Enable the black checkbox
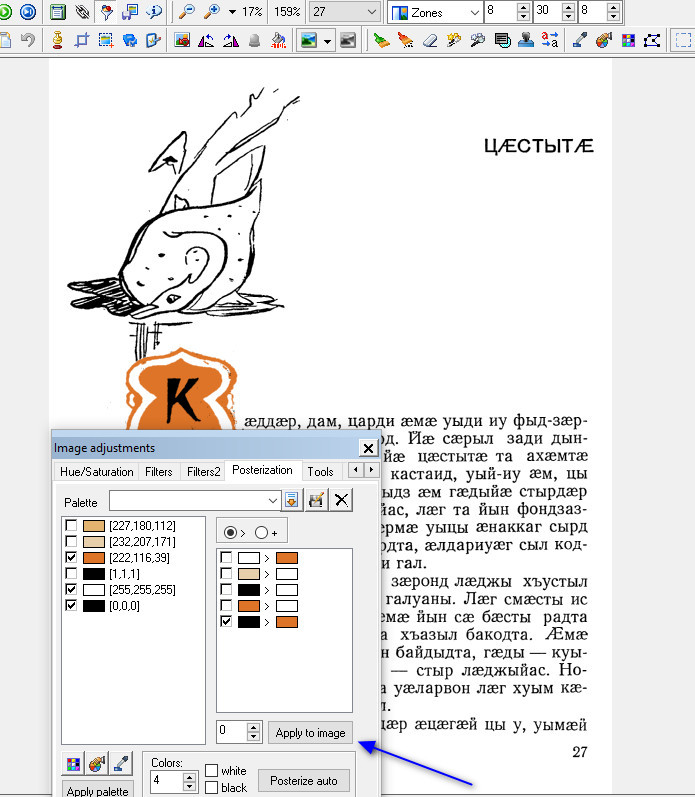This screenshot has width=695, height=797. 211,787
